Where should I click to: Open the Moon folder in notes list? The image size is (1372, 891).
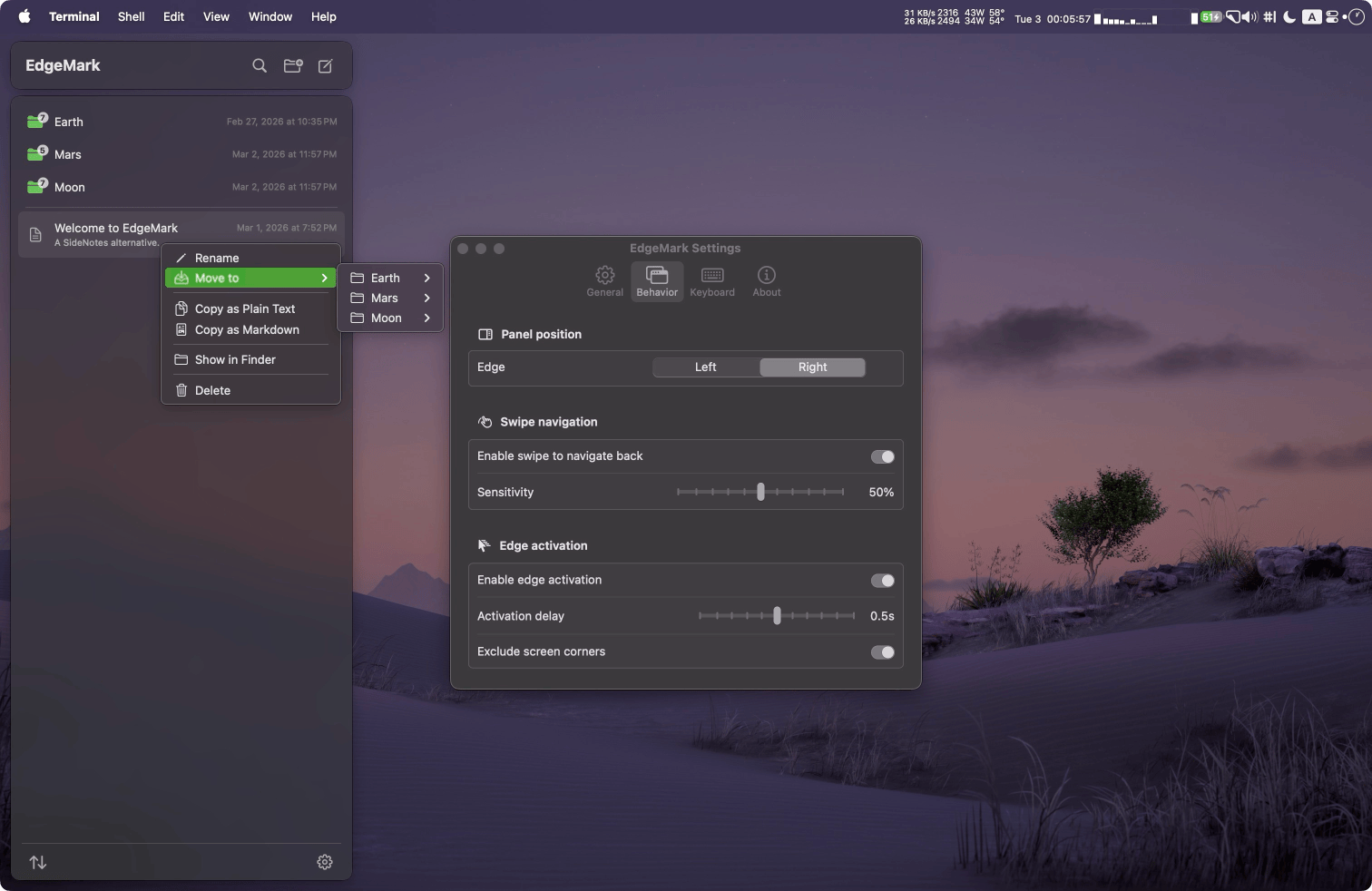[70, 187]
